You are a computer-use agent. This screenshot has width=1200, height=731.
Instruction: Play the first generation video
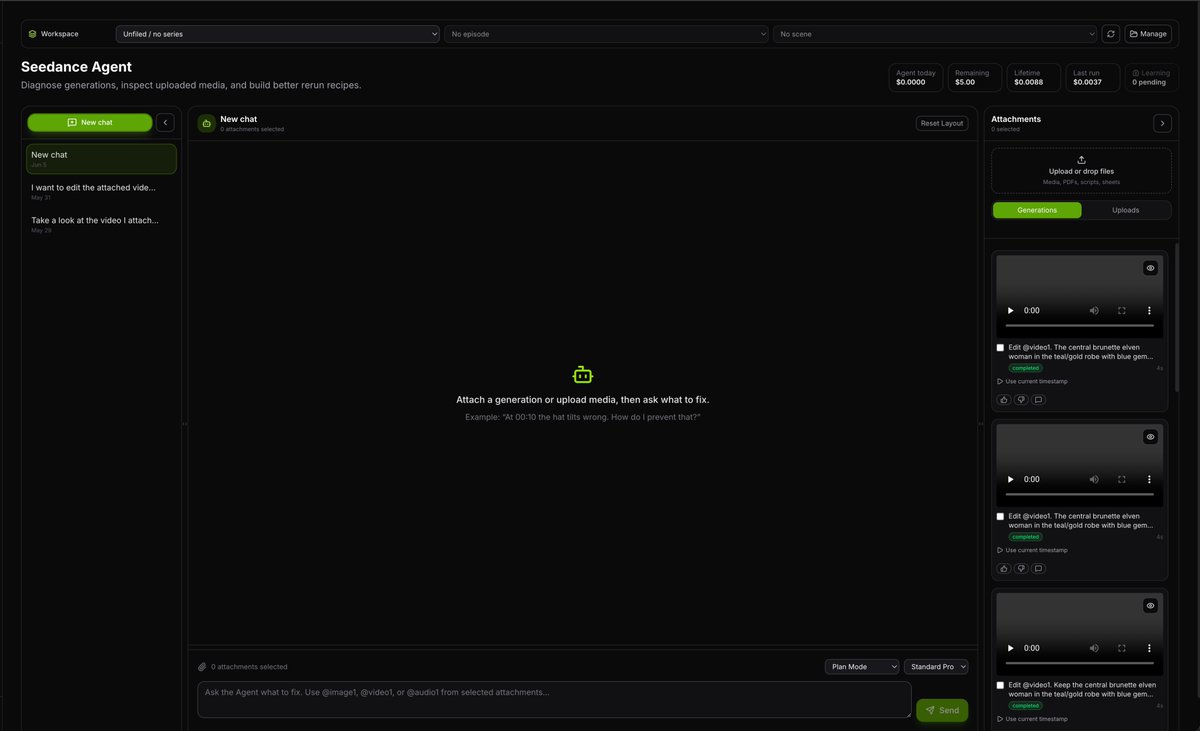tap(1010, 311)
